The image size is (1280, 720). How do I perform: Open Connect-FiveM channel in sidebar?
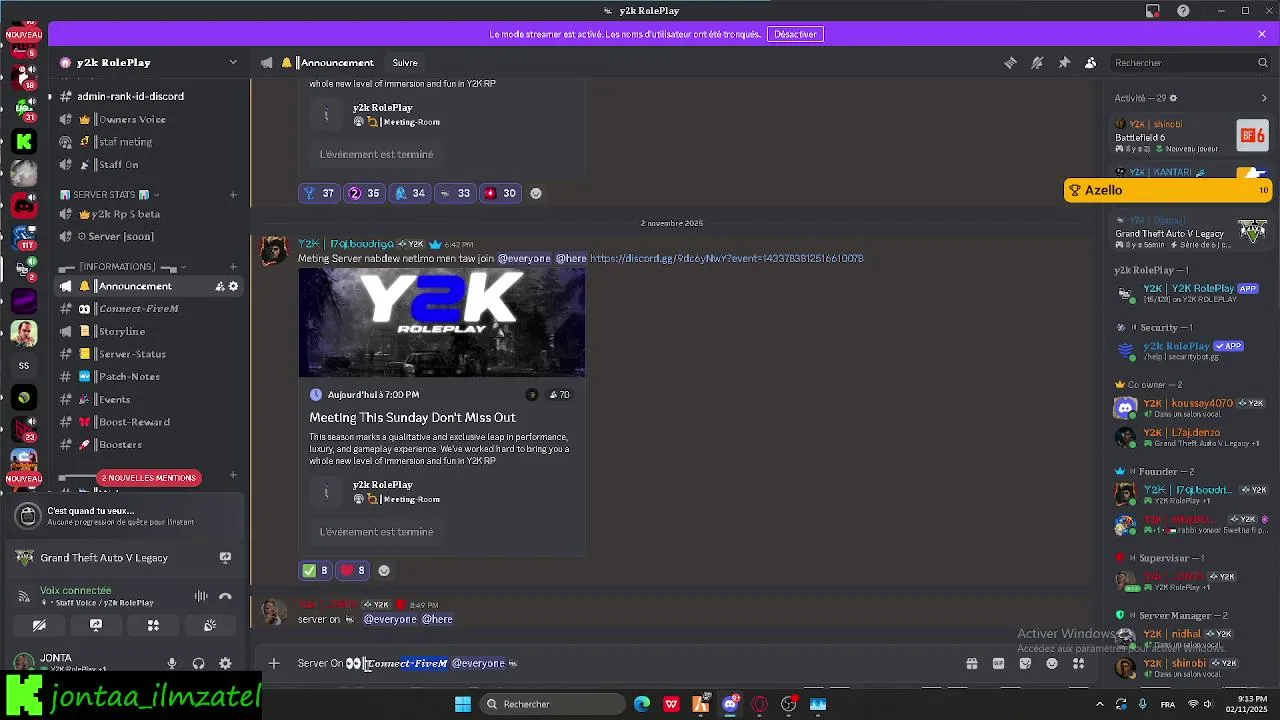tap(138, 309)
